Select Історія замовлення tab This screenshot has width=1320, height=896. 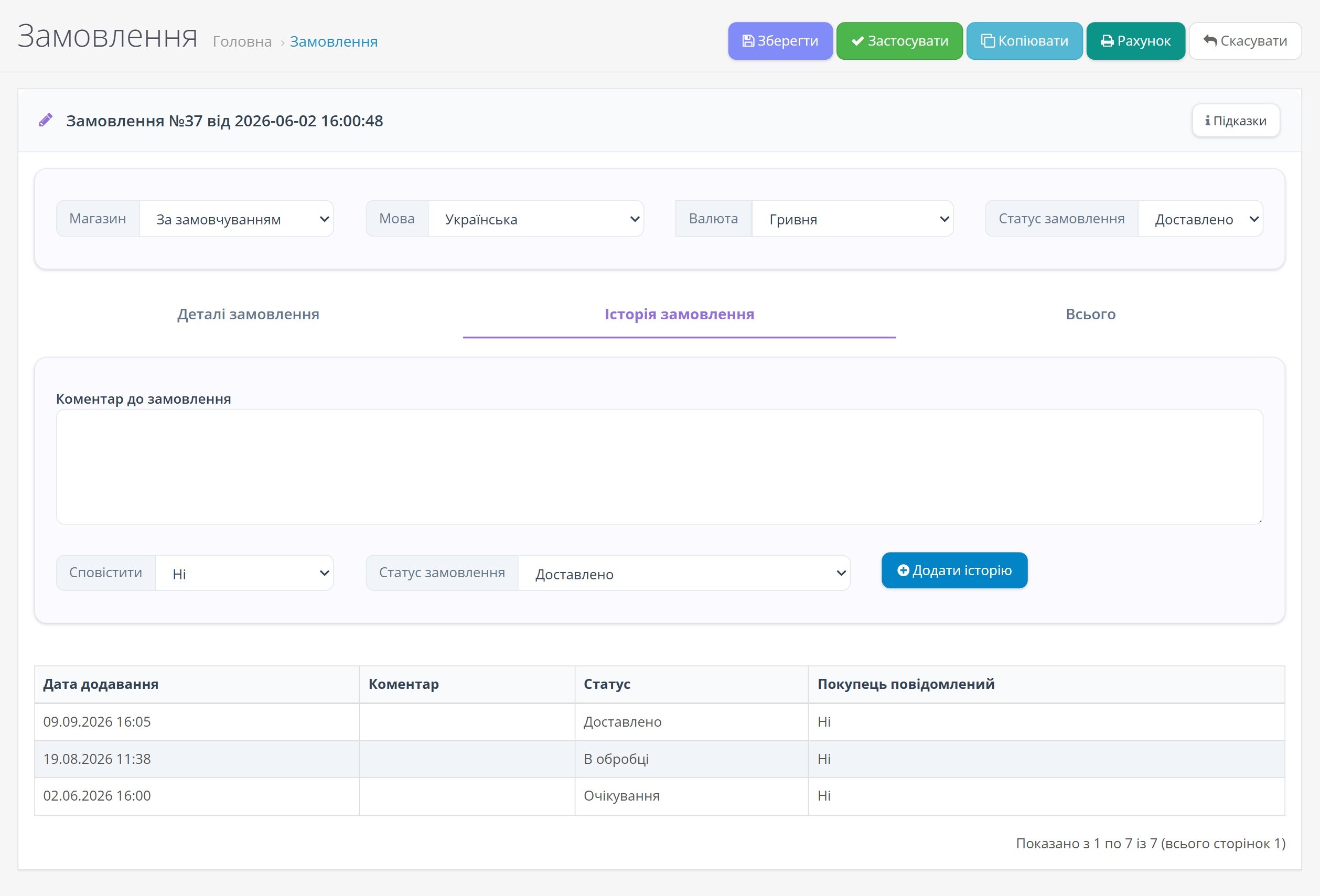679,314
